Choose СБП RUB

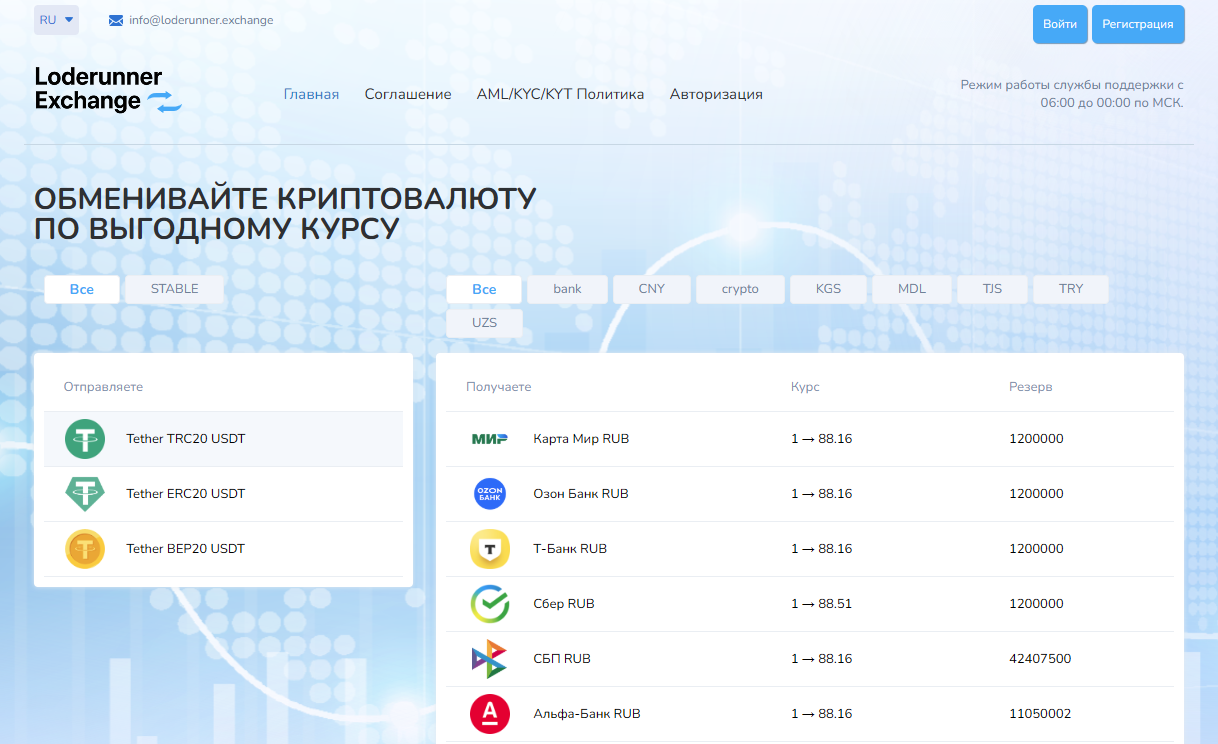(x=562, y=659)
